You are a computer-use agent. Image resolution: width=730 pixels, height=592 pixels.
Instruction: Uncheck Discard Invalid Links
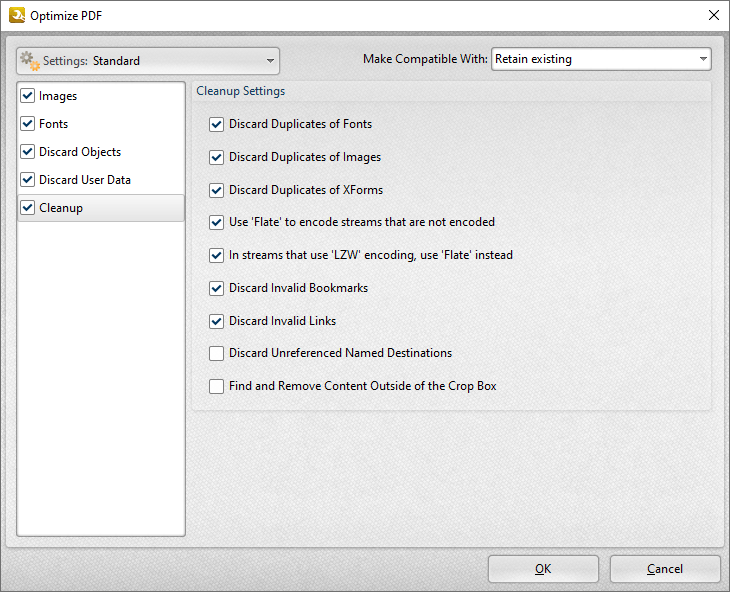pyautogui.click(x=216, y=322)
